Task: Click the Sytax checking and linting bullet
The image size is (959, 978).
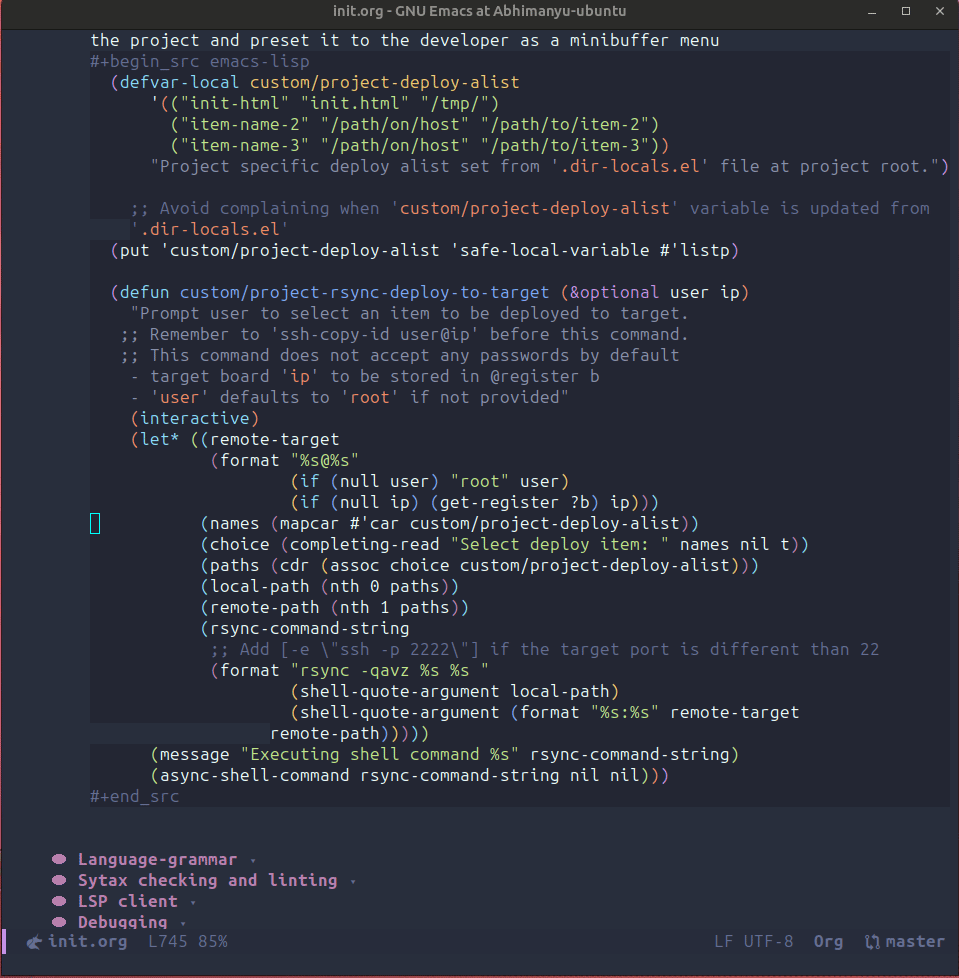Action: [x=59, y=880]
